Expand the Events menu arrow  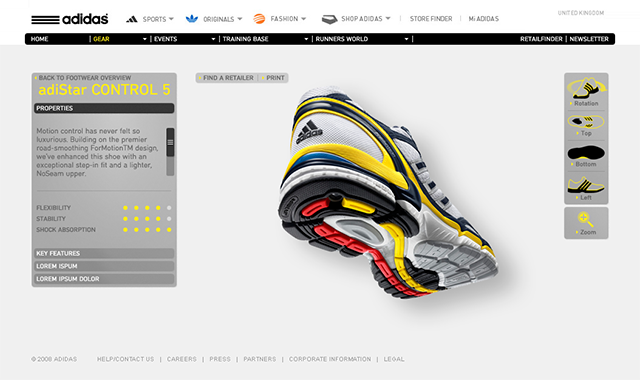[213, 39]
